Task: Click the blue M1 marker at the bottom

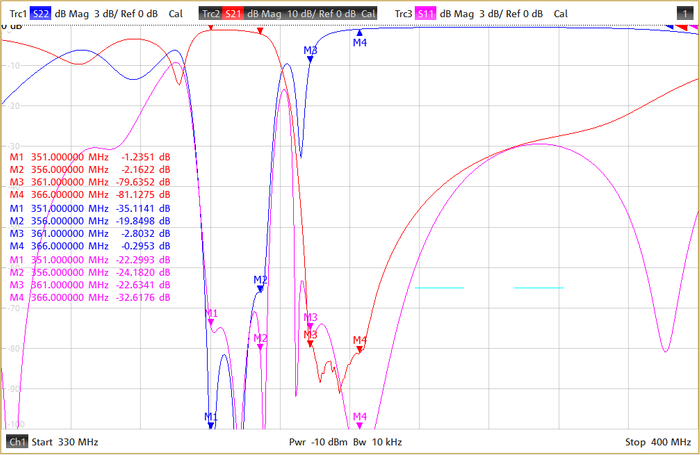Action: 211,424
